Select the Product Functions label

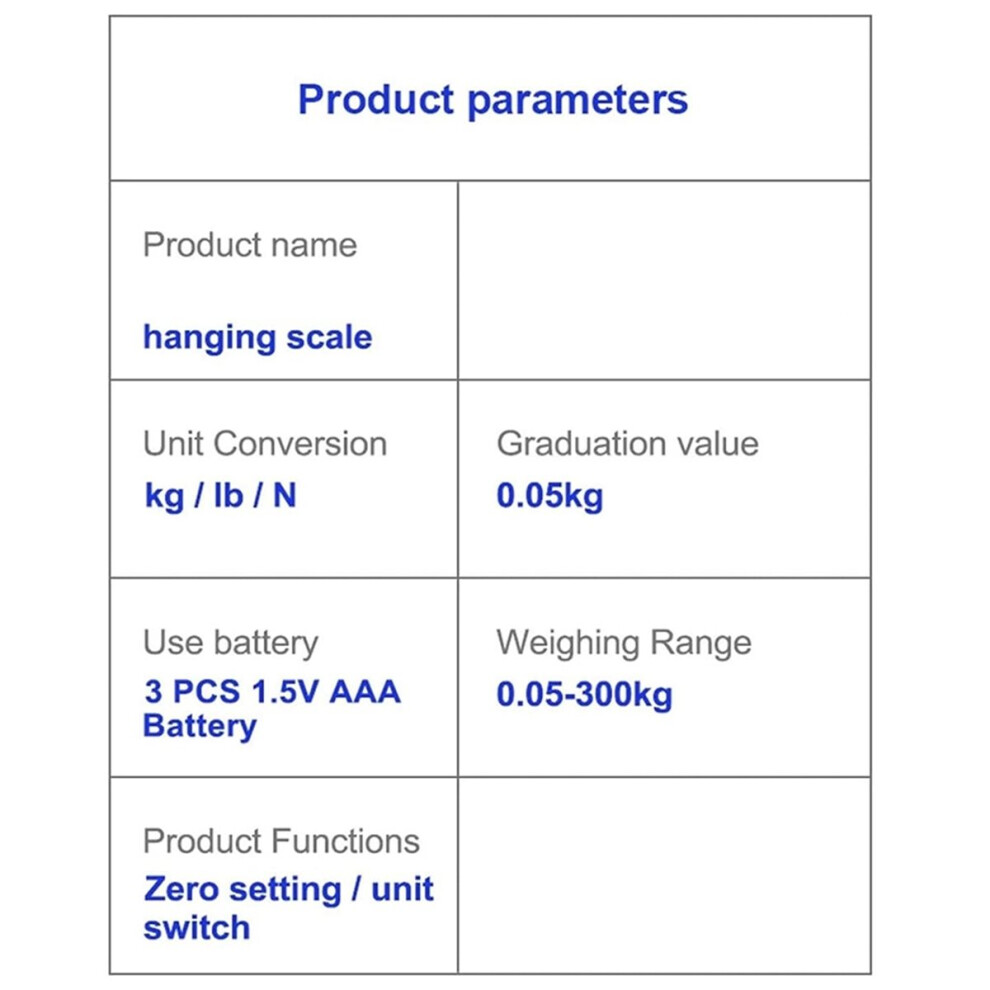281,841
